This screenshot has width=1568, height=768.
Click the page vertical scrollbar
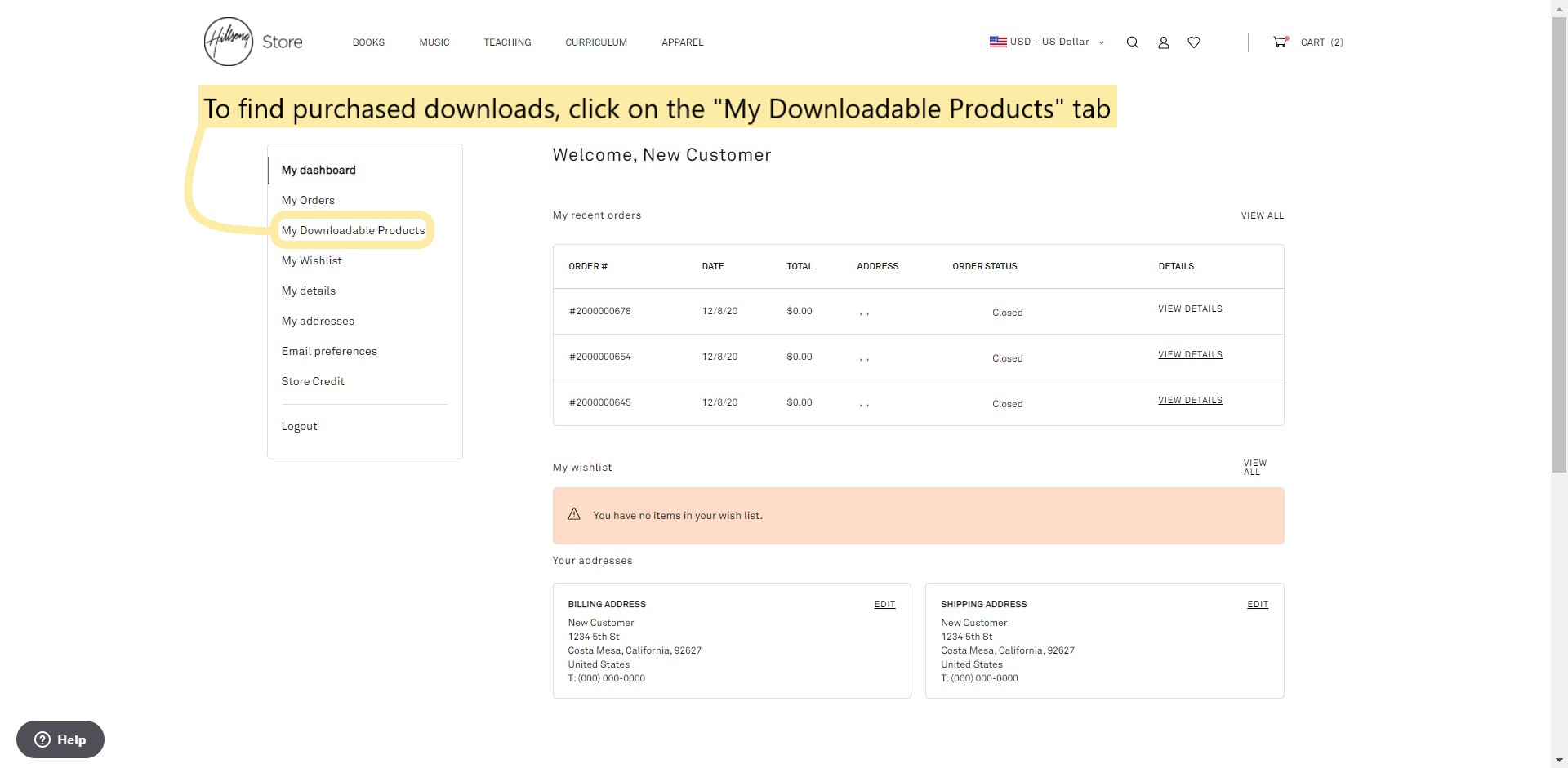click(x=1559, y=245)
